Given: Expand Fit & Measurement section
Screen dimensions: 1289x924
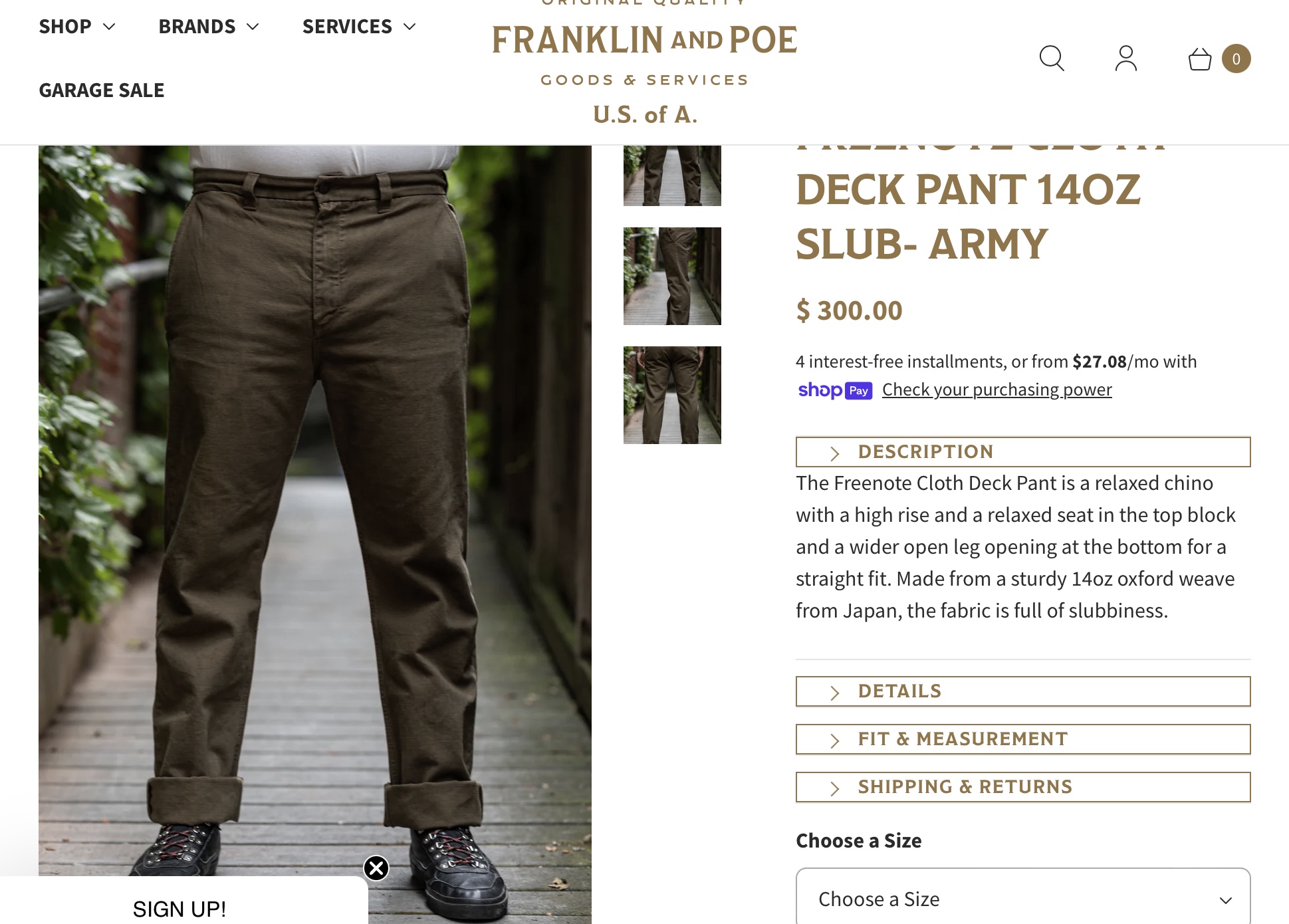Looking at the screenshot, I should [x=1023, y=739].
